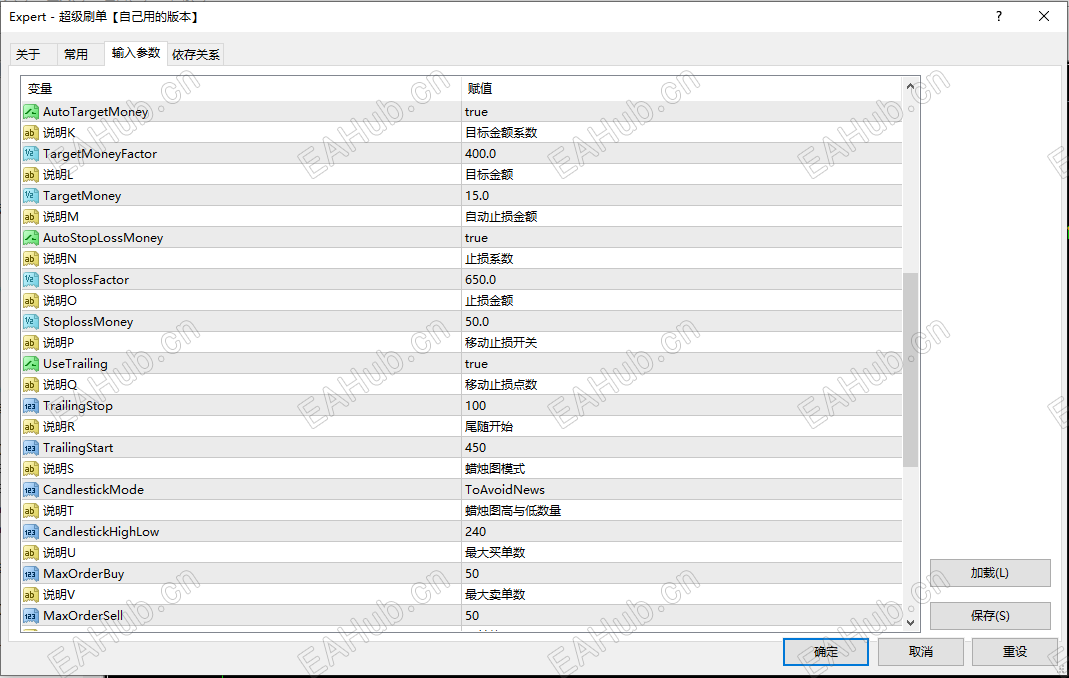Click the 说明Q string icon
1069x678 pixels.
(31, 385)
